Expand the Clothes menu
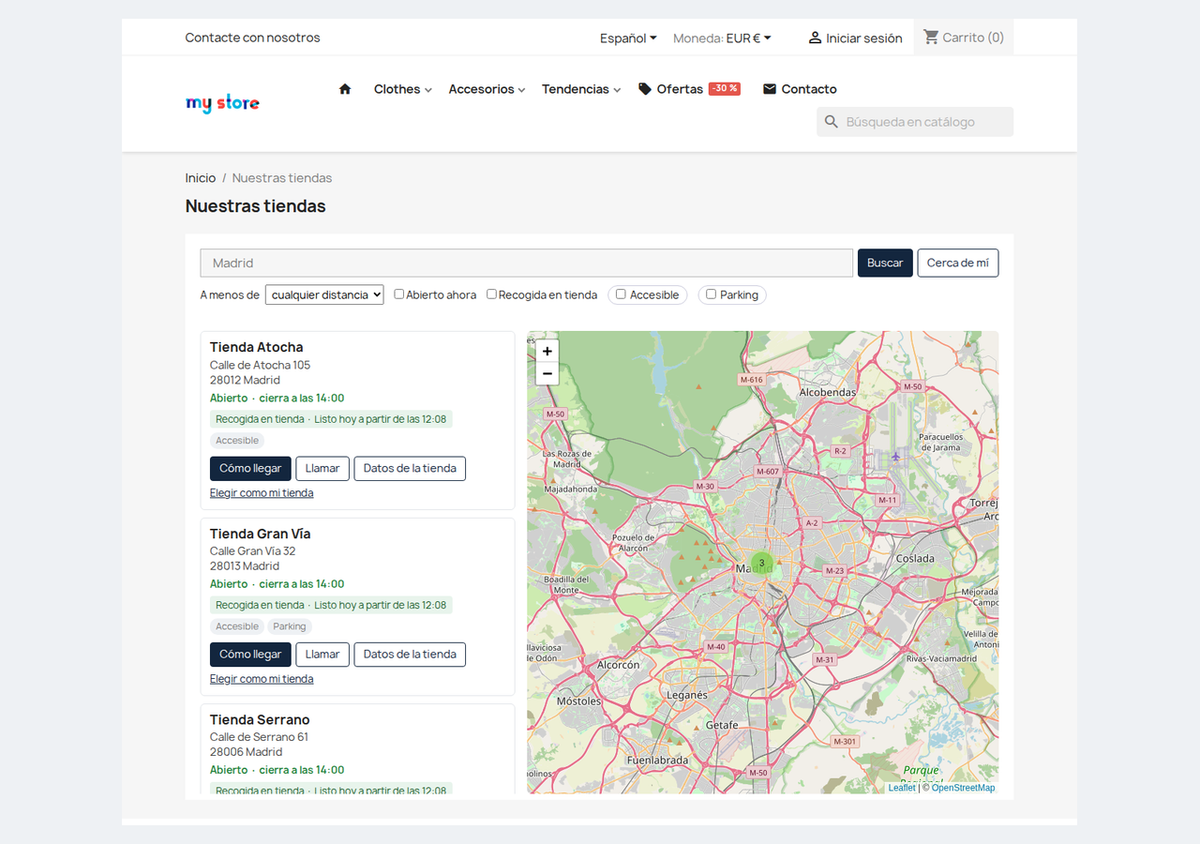The width and height of the screenshot is (1200, 844). [x=403, y=89]
